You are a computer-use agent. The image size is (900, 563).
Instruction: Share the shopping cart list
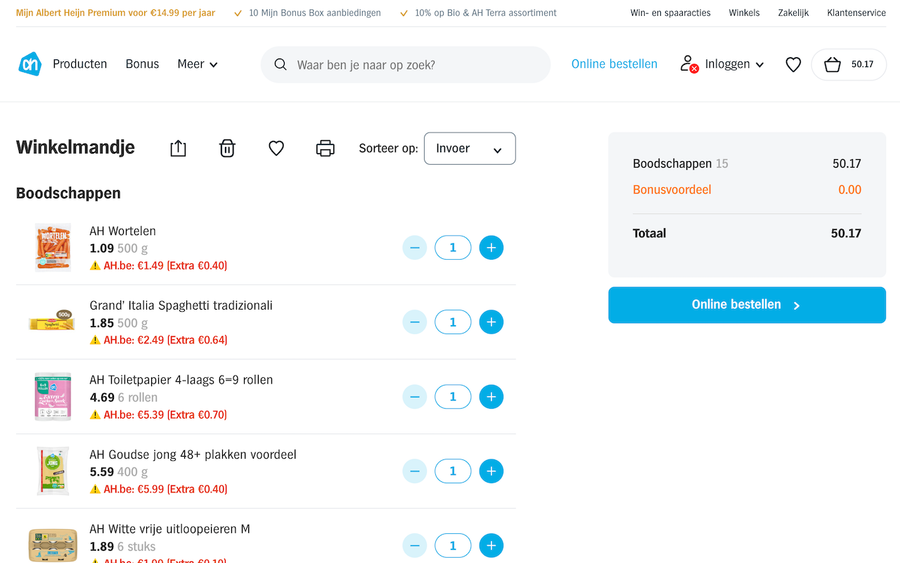pos(178,149)
